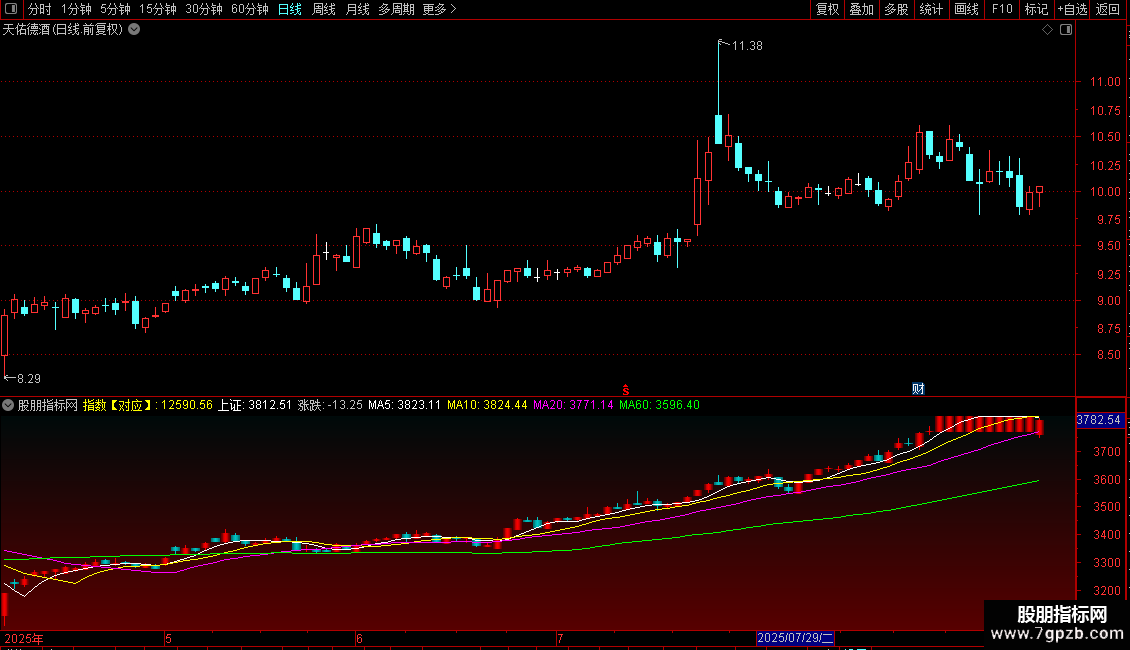Click the MA10: 3824.44 readout

tap(487, 405)
